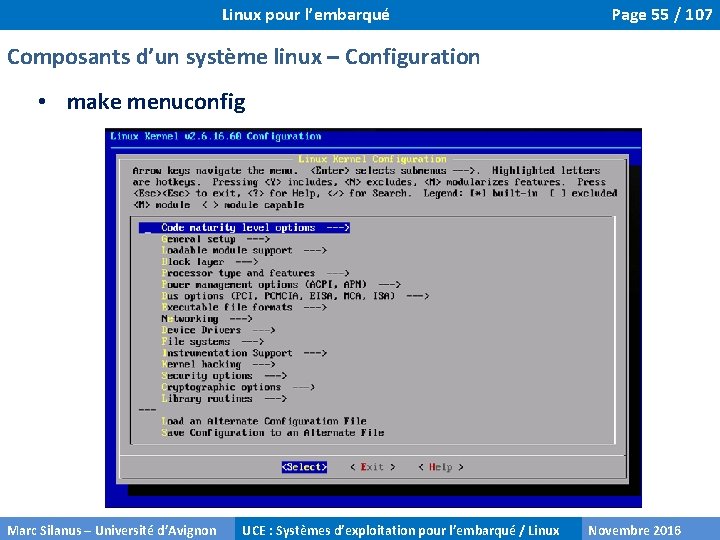This screenshot has height=540, width=720.
Task: Click the Exit button
Action: [x=372, y=467]
